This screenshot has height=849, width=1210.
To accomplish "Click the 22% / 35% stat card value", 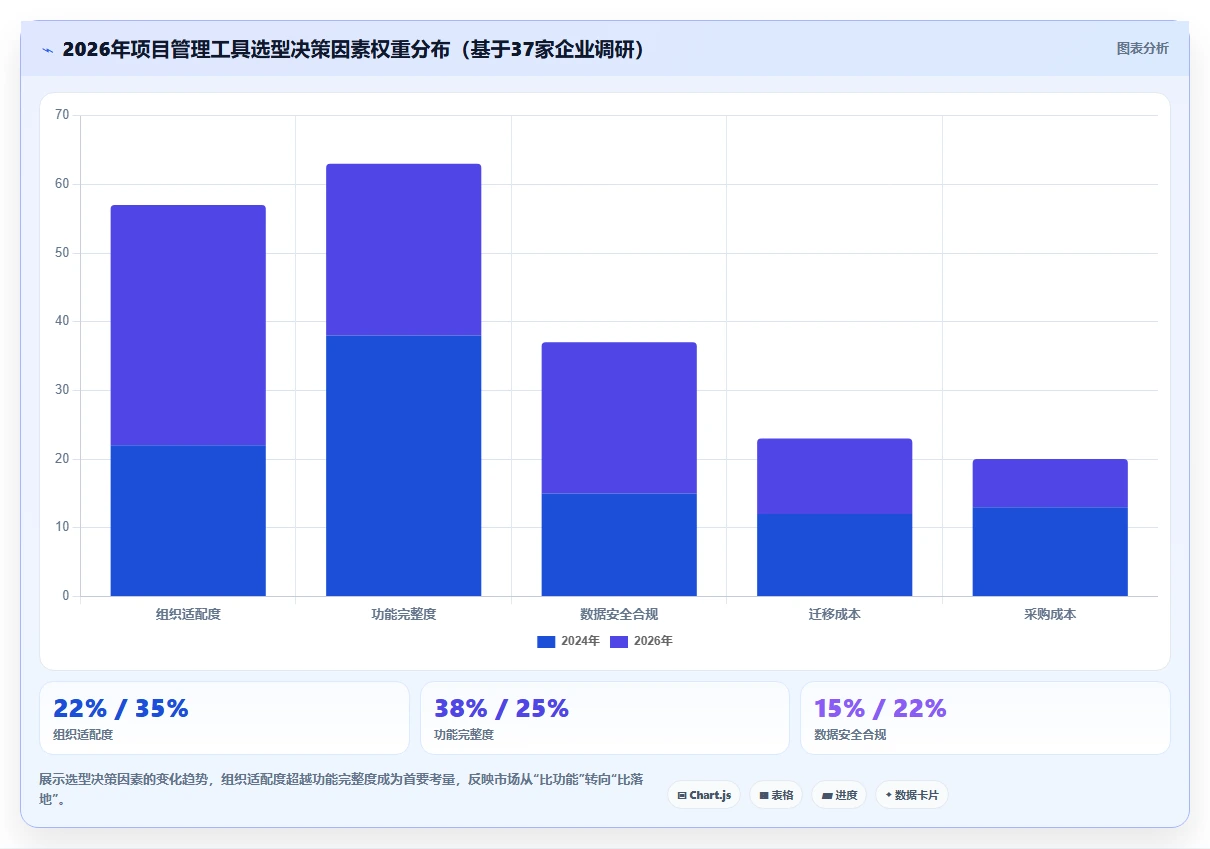I will click(121, 708).
